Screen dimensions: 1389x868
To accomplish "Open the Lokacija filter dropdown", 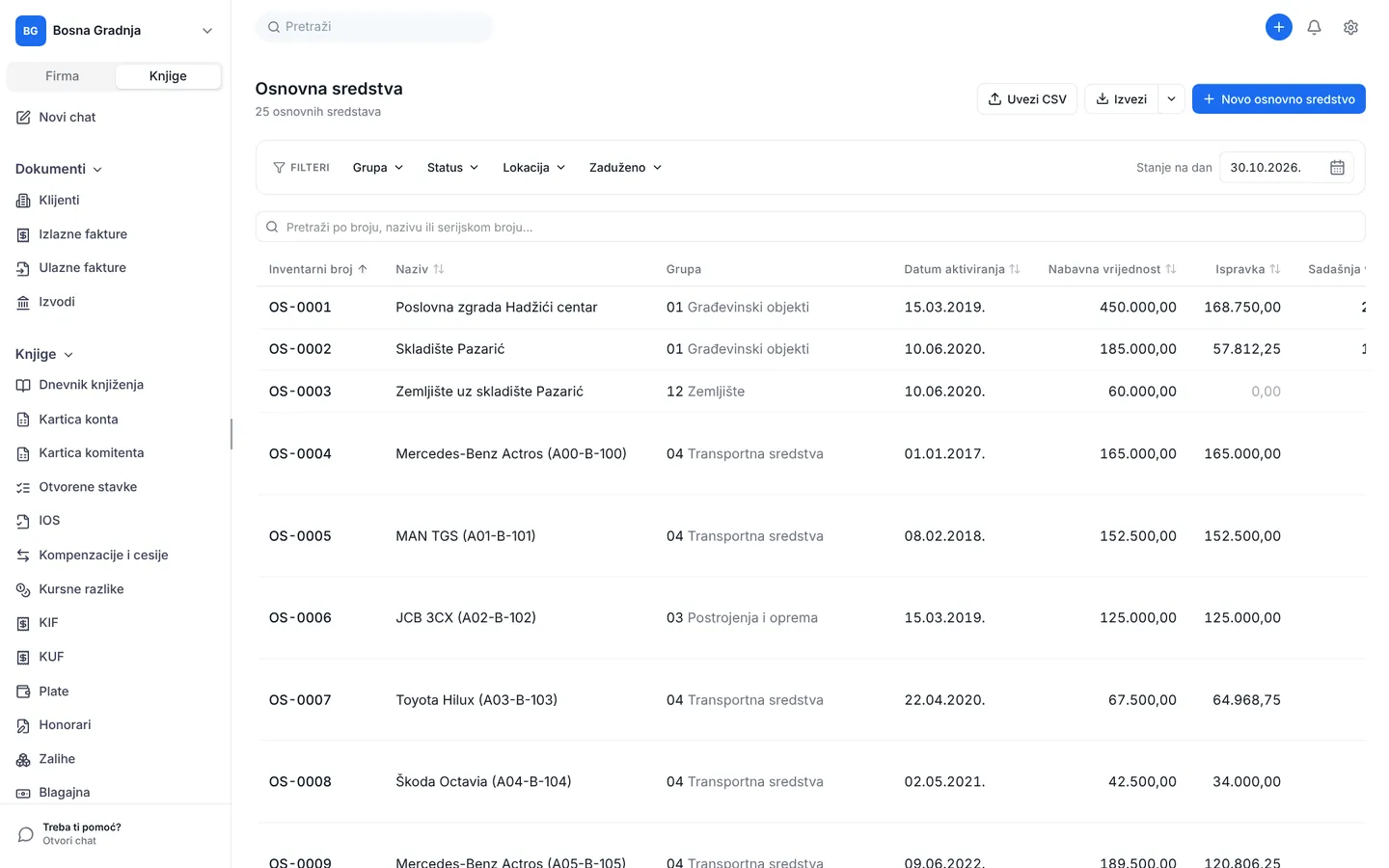I will (533, 168).
